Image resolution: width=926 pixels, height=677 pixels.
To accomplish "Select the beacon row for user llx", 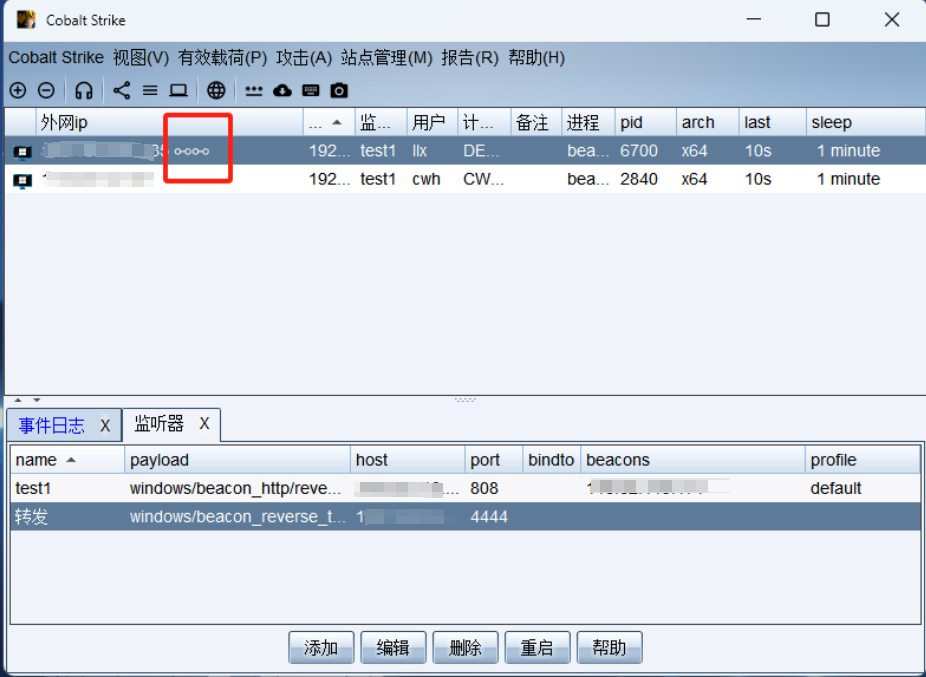I will (465, 151).
